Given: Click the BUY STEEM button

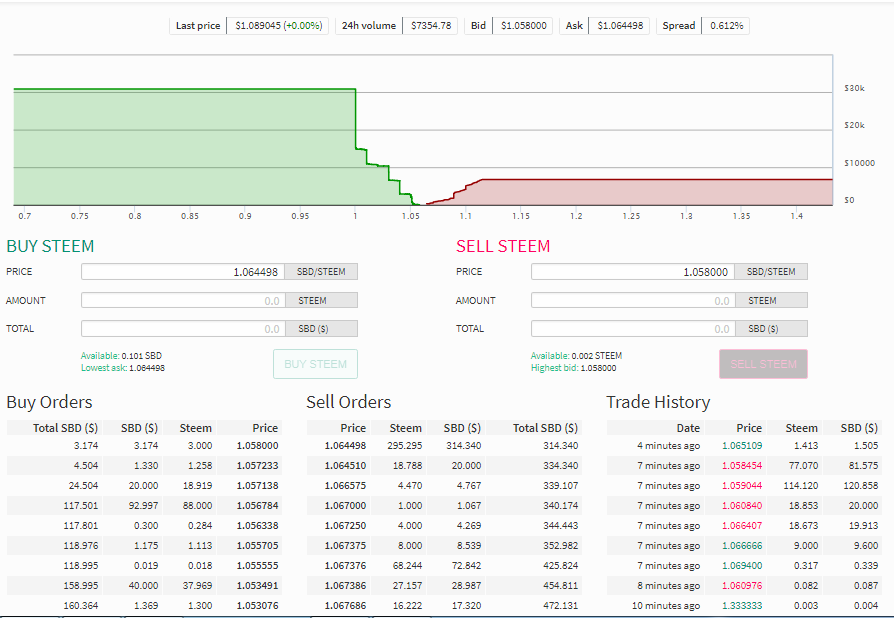Looking at the screenshot, I should click(x=315, y=364).
